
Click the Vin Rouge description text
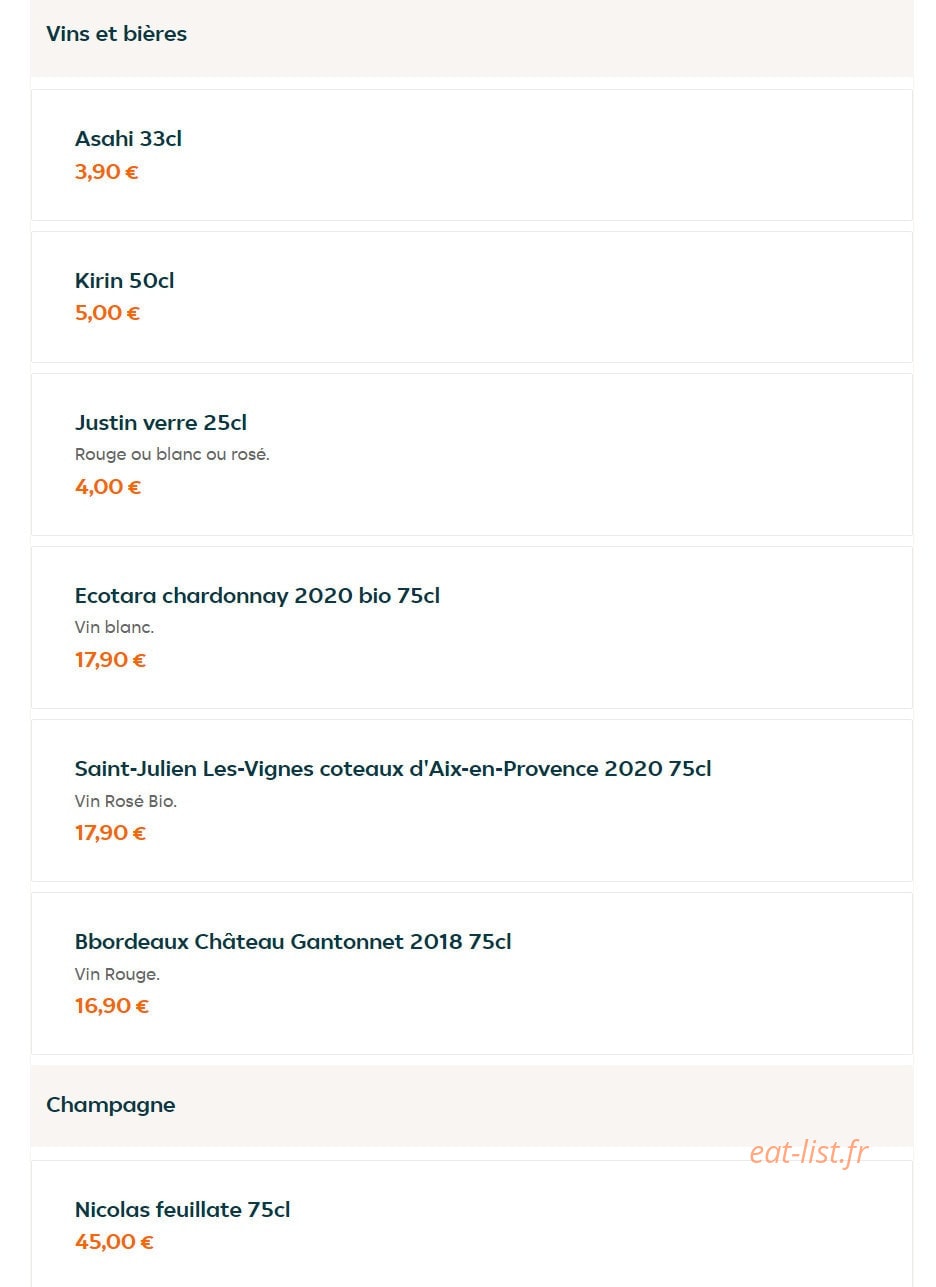tap(117, 974)
